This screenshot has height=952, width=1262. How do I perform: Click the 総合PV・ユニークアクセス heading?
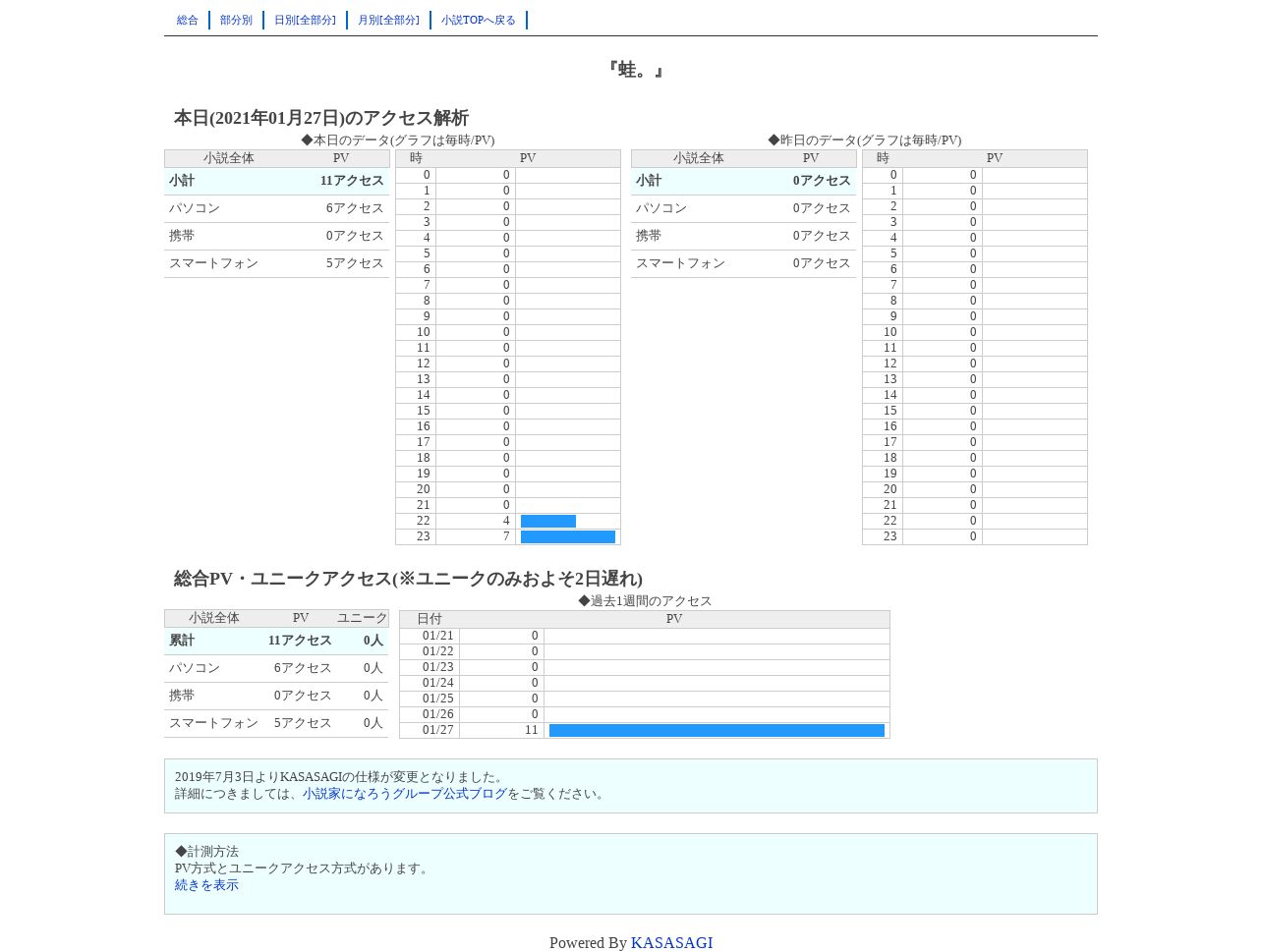pyautogui.click(x=408, y=579)
